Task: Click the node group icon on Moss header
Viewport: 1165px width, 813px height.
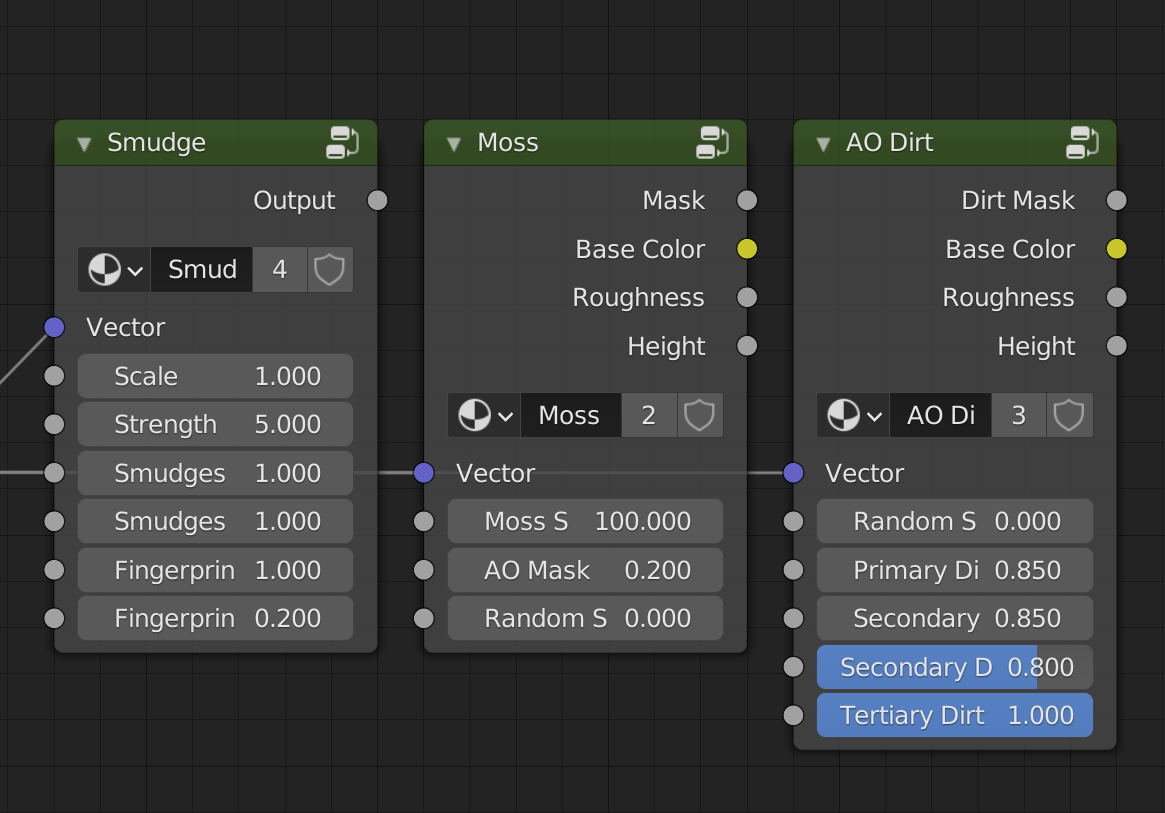Action: click(x=712, y=142)
